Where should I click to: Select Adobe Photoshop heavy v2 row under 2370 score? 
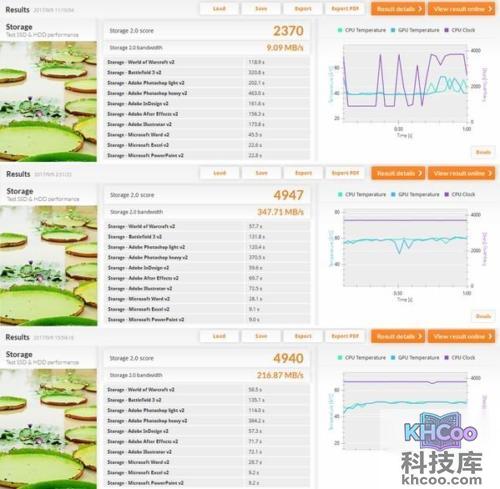[x=207, y=93]
